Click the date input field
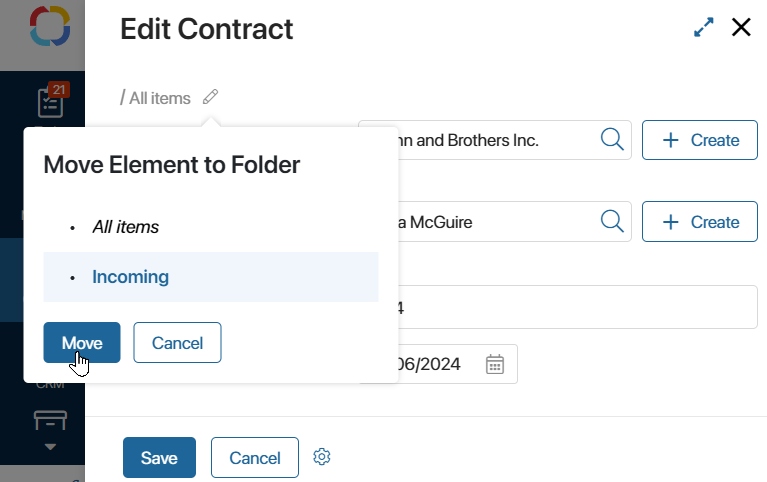 click(x=438, y=364)
